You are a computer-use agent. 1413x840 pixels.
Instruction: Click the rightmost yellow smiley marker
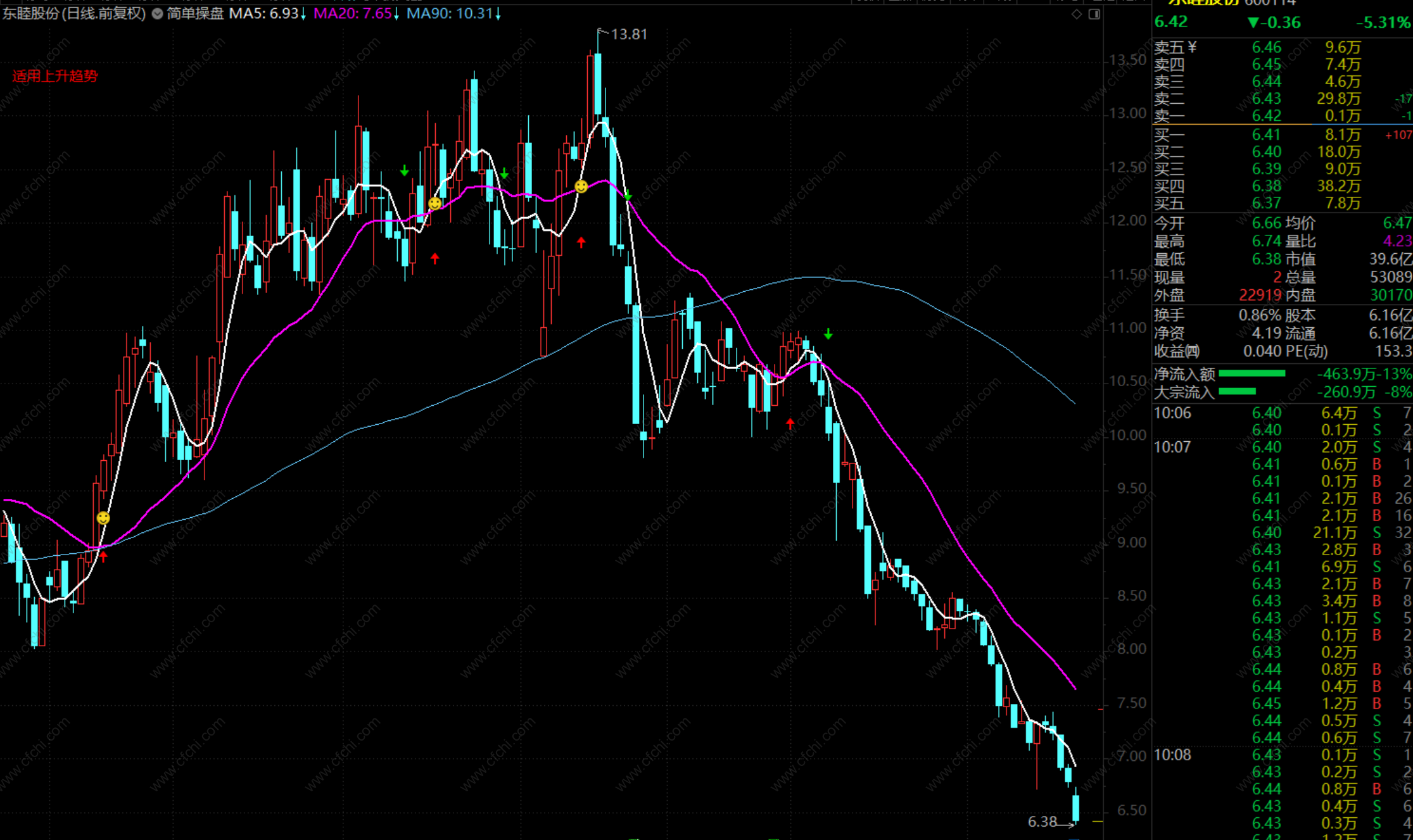pos(581,186)
